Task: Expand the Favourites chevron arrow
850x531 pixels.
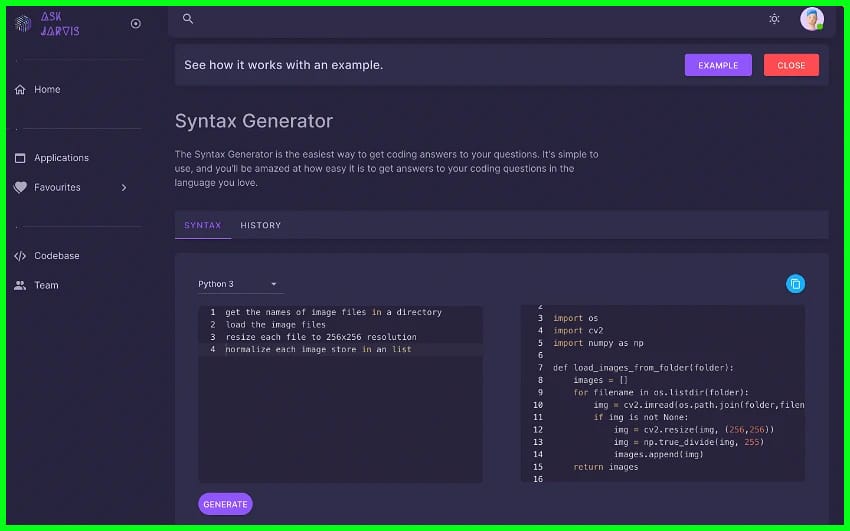Action: tap(124, 187)
